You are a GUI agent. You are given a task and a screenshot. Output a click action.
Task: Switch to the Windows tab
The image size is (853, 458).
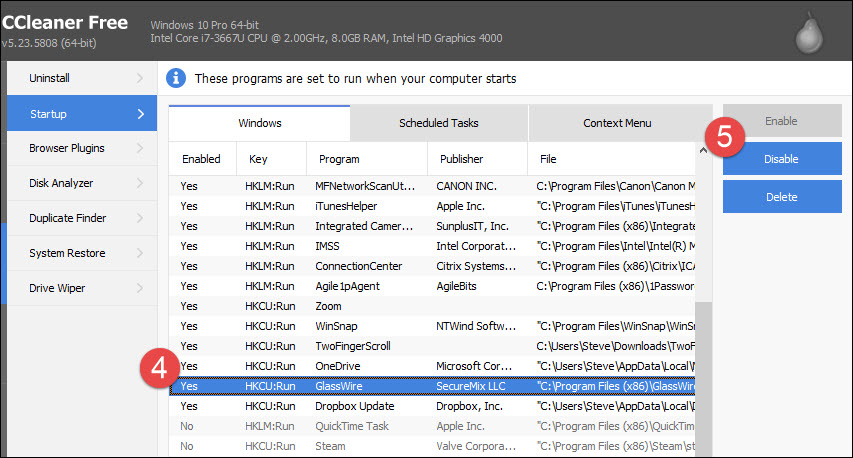tap(259, 123)
